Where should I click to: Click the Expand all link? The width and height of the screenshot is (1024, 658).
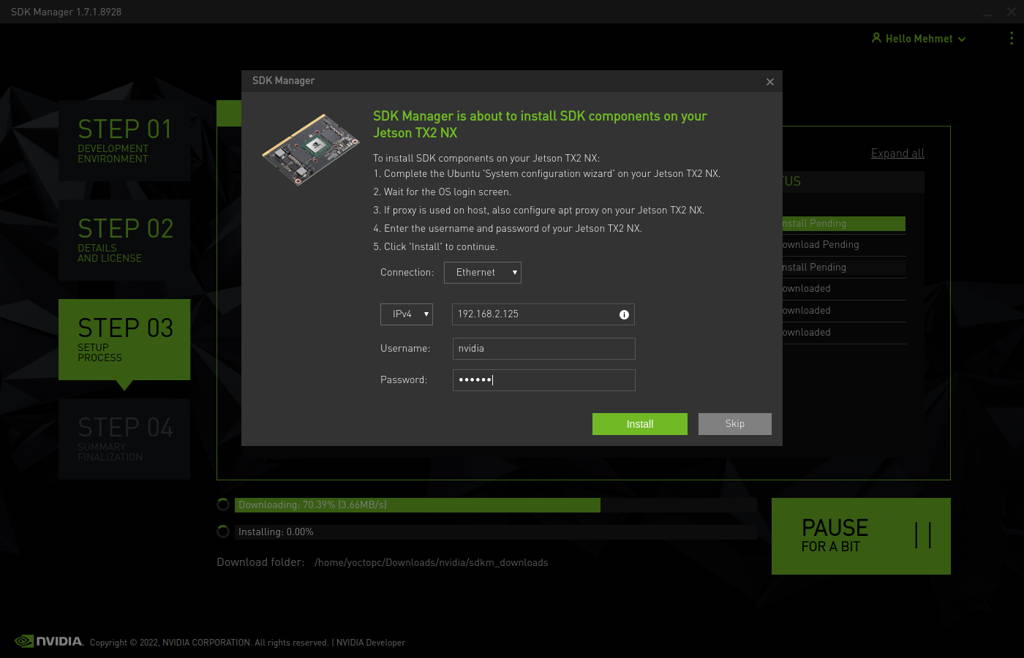click(x=897, y=153)
